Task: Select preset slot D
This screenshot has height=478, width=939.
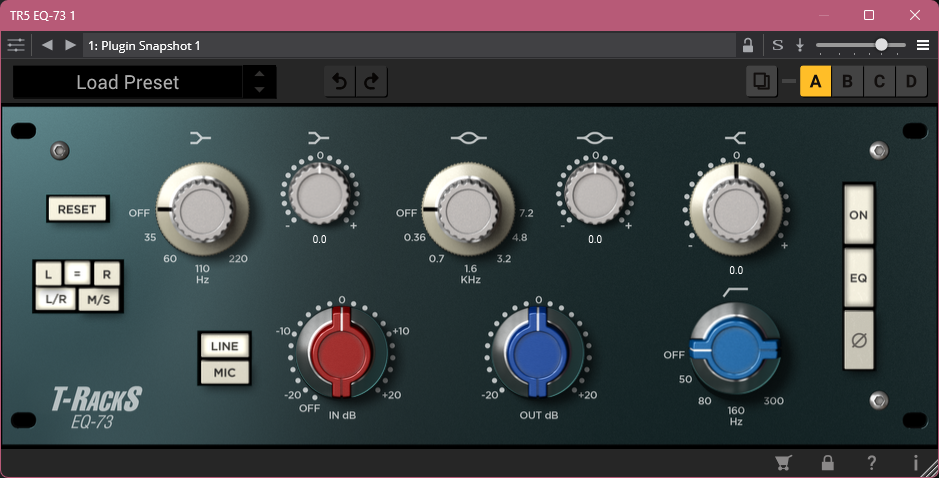Action: (x=911, y=81)
